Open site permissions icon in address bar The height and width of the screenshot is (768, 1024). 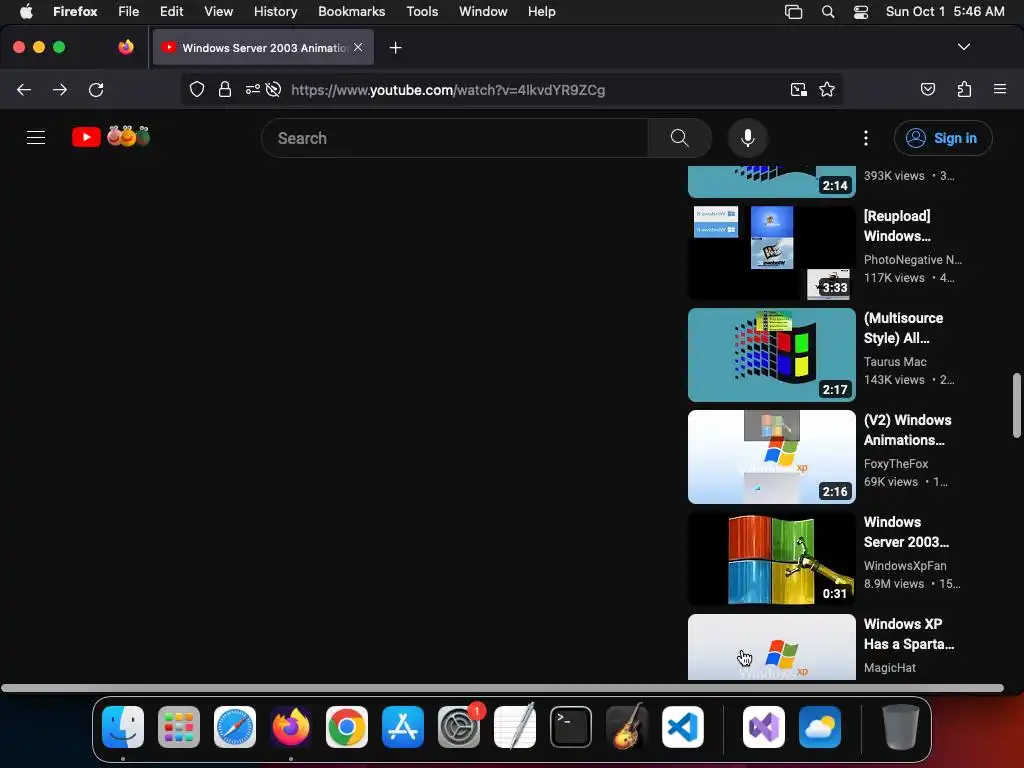253,89
